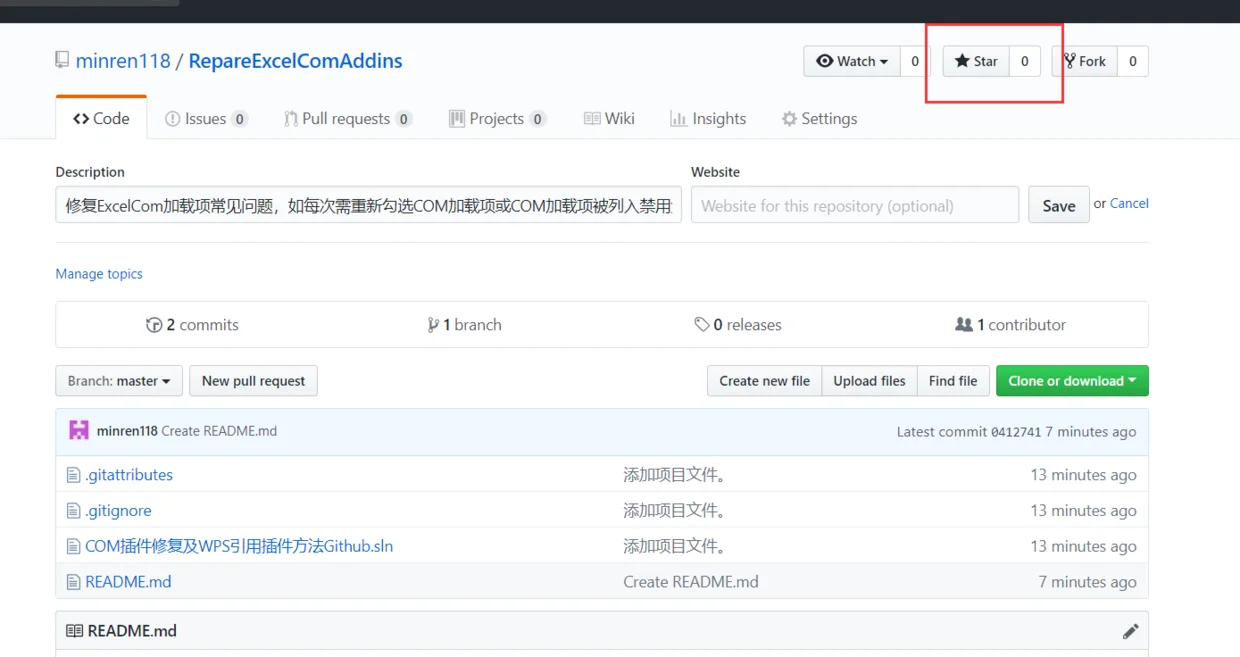Click the Cancel link
This screenshot has height=657, width=1240.
tap(1129, 203)
